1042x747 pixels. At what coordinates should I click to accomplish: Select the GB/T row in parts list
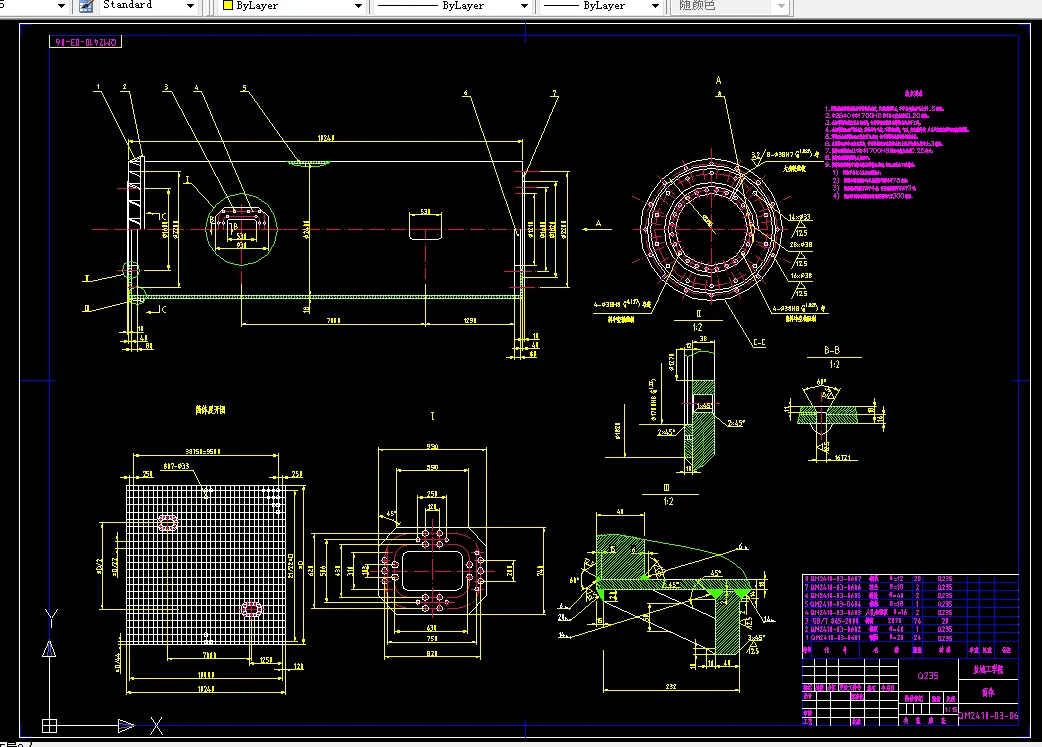pos(910,621)
